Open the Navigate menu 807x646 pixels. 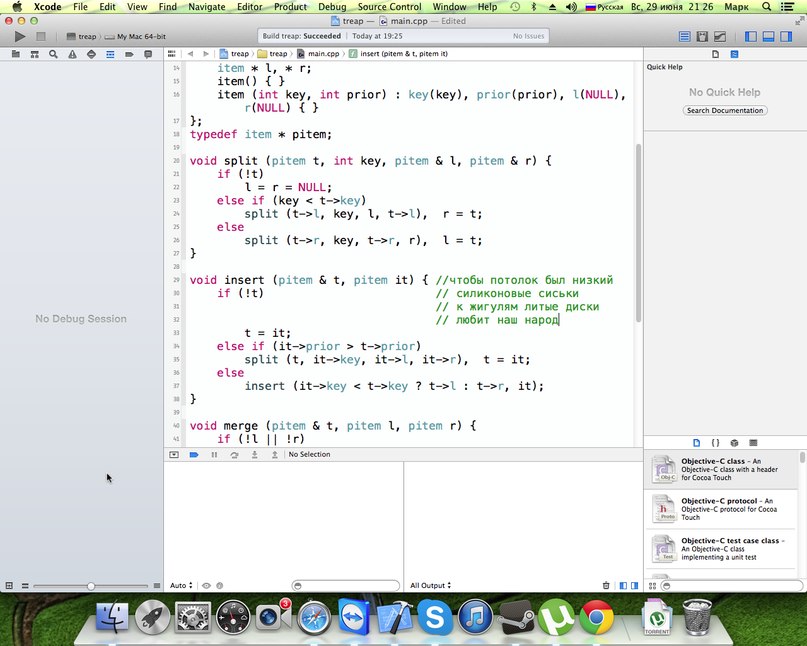(207, 7)
